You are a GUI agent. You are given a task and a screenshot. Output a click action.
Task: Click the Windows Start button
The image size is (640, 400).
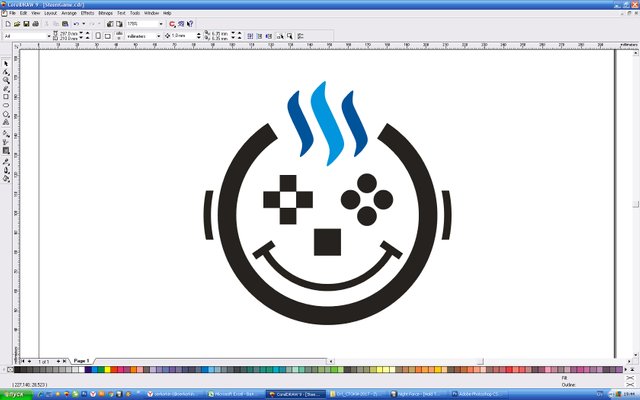(x=16, y=394)
